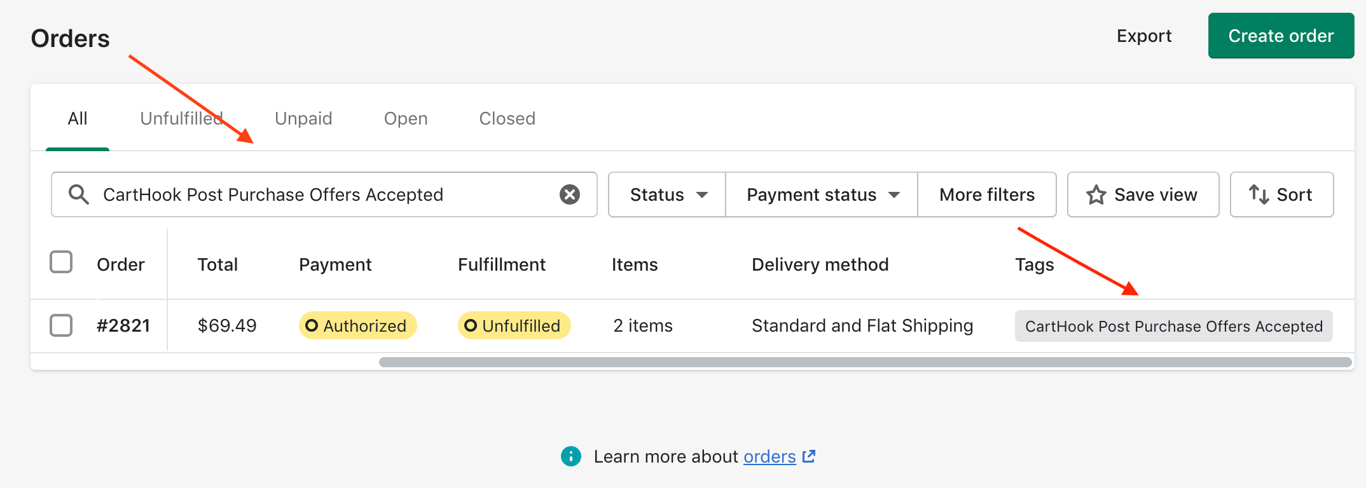Click the Create order button

coord(1280,36)
